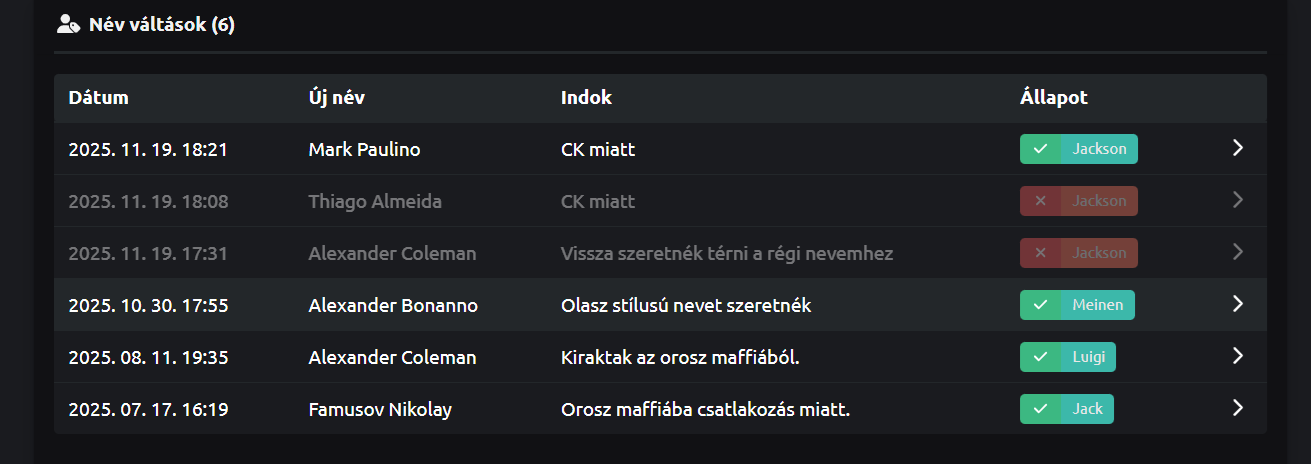Click the Luigi approver badge

pyautogui.click(x=1088, y=357)
